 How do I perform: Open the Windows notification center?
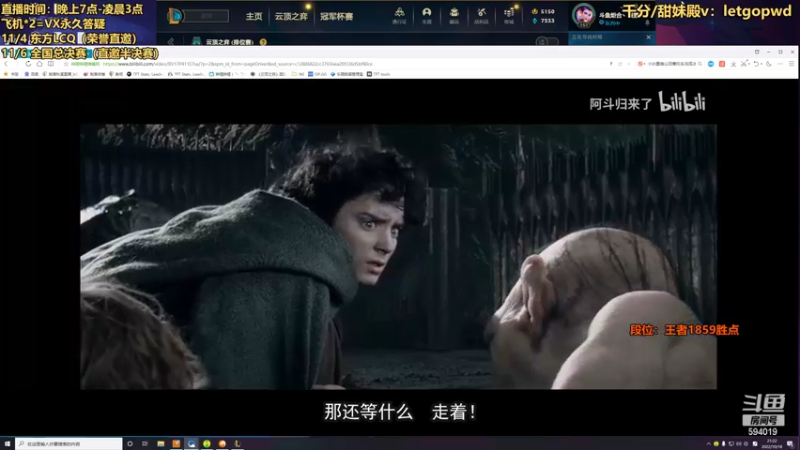click(x=790, y=444)
